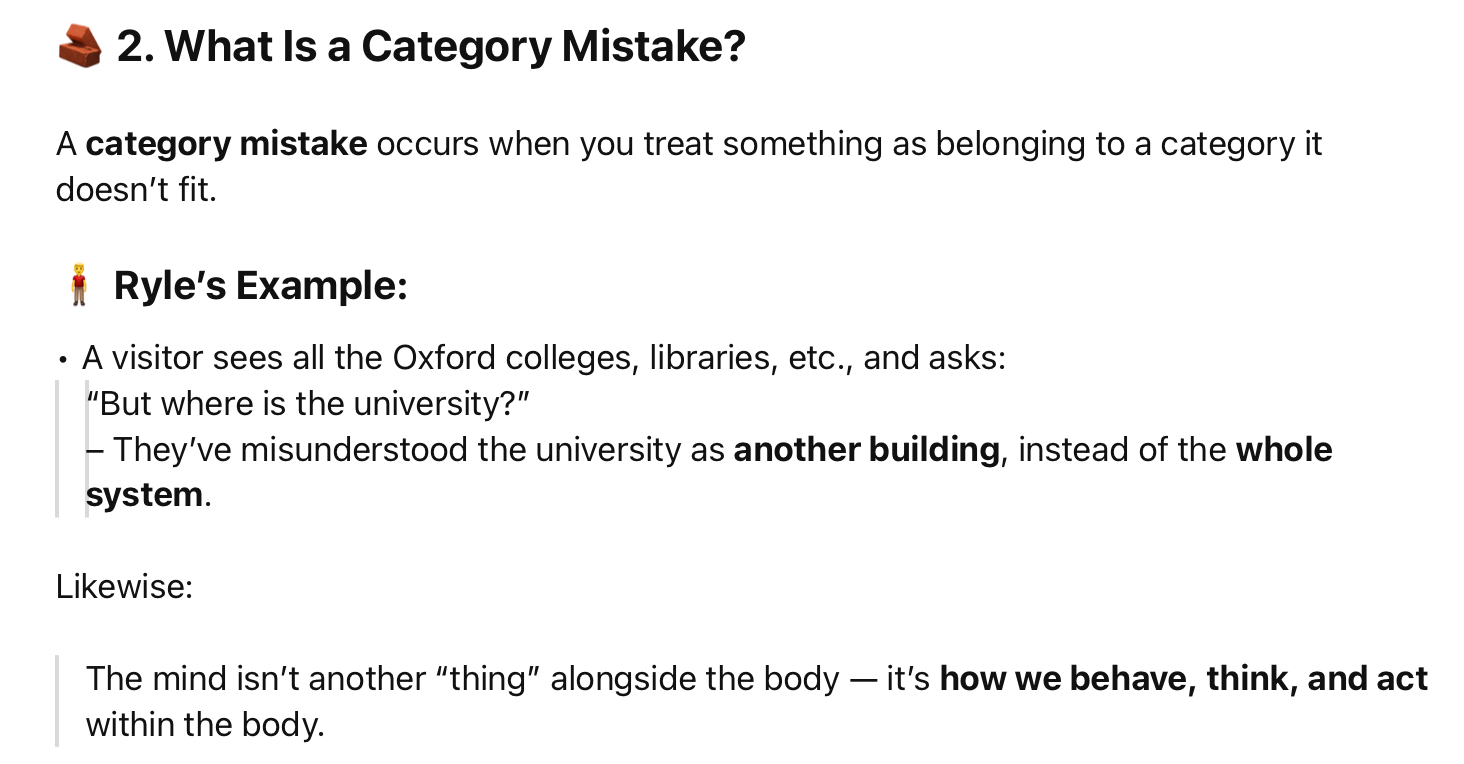Click the bold 'category mistake' term

227,144
